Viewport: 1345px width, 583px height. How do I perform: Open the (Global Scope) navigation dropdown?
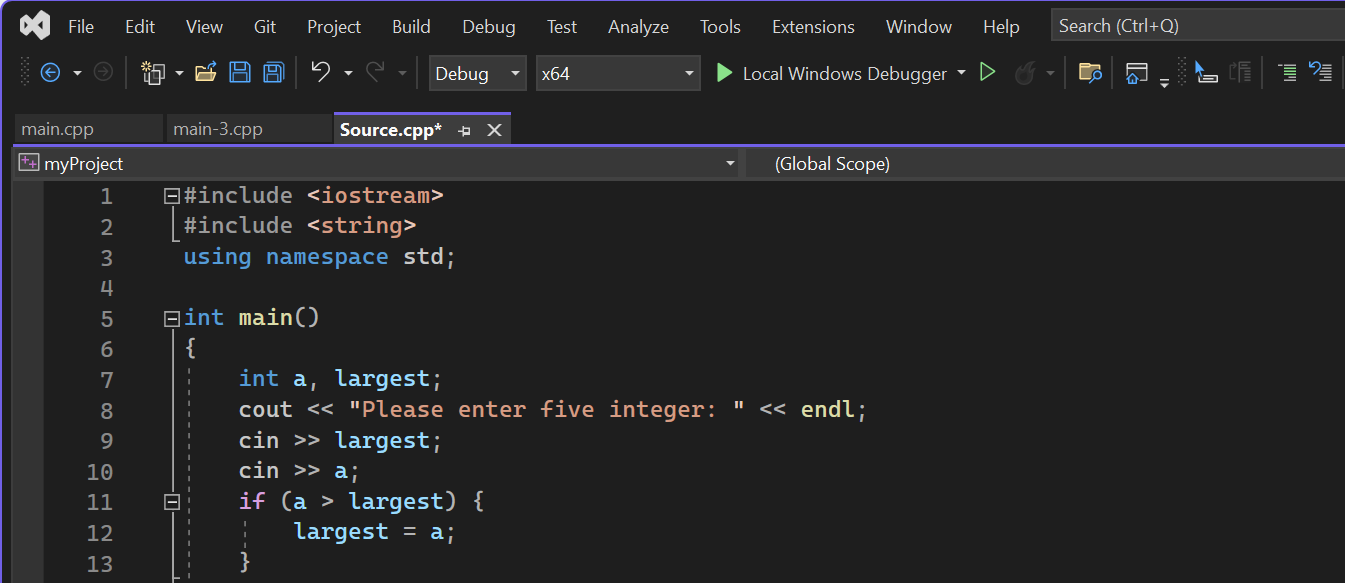1000,163
